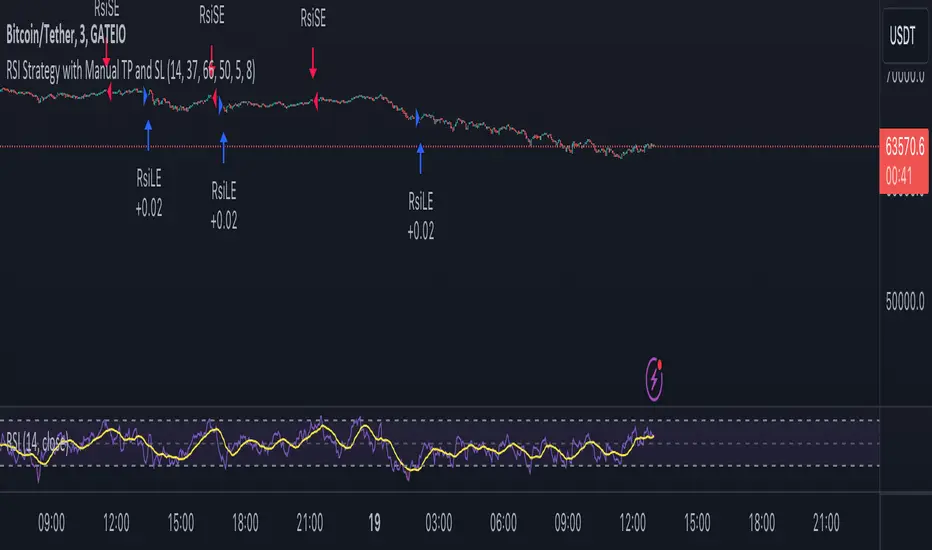Image resolution: width=932 pixels, height=550 pixels.
Task: Click the third RsiLE +0.02 entry label
Action: (421, 216)
